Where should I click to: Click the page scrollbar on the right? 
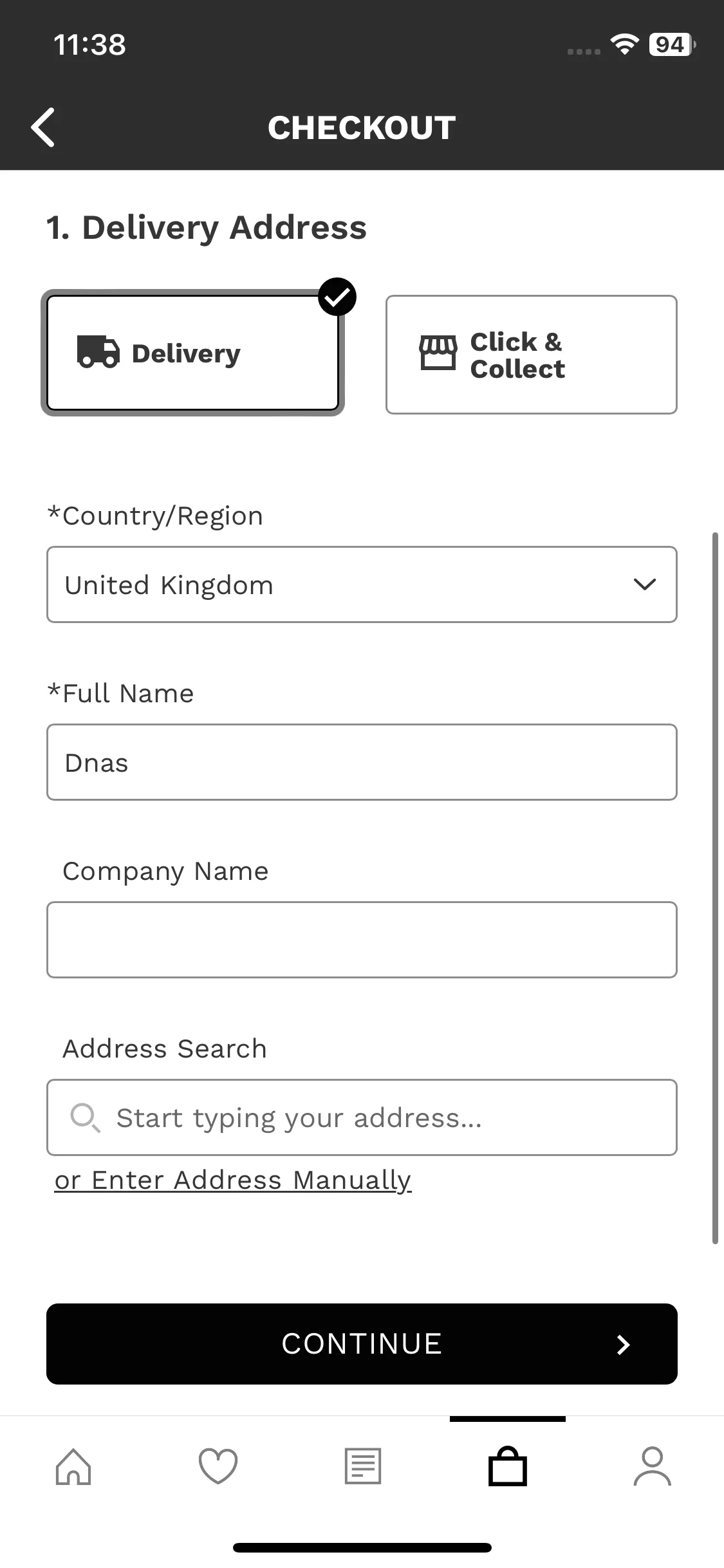point(714,888)
